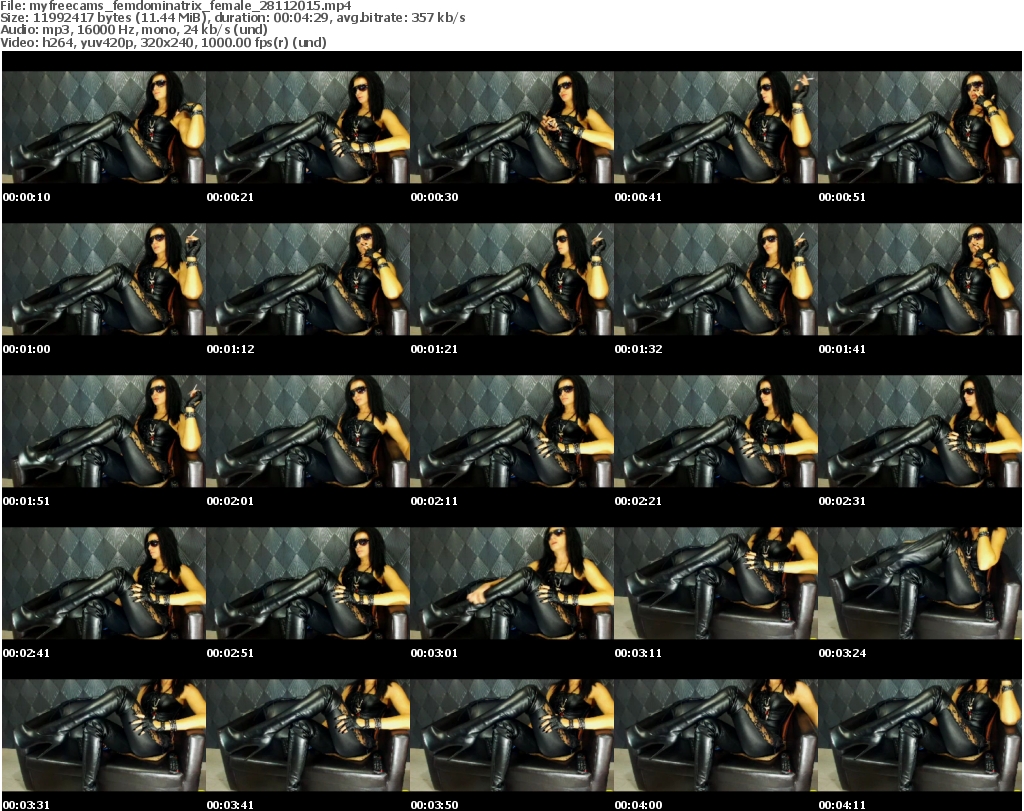1024x811 pixels.
Task: Select the thumbnail frame captured at 00:00:10
Action: (104, 127)
